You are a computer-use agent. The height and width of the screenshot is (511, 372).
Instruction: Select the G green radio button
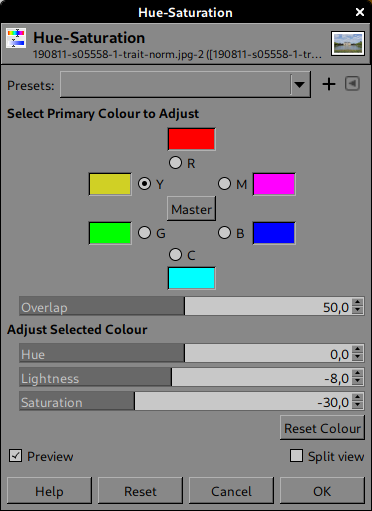pyautogui.click(x=144, y=233)
